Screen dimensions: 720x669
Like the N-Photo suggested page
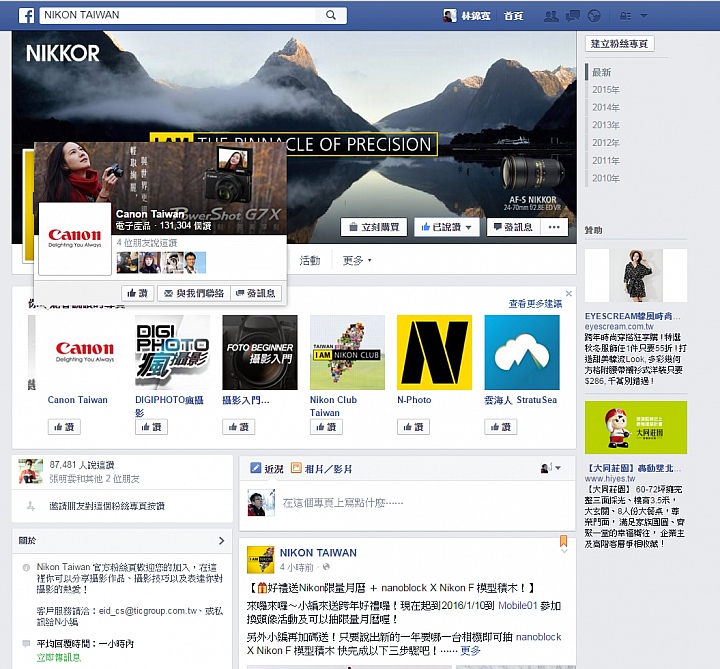pos(413,427)
